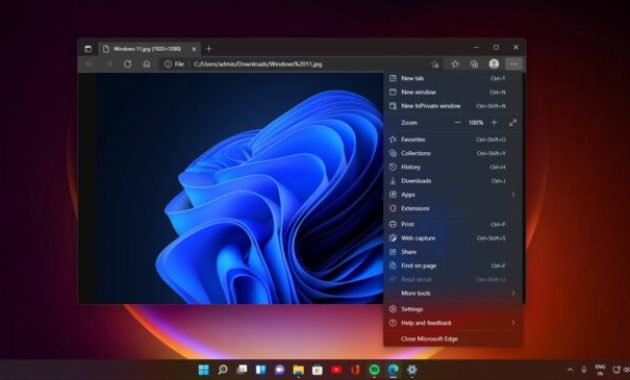The image size is (630, 380).
Task: Open the Favorites toolbar icon
Action: [x=455, y=64]
